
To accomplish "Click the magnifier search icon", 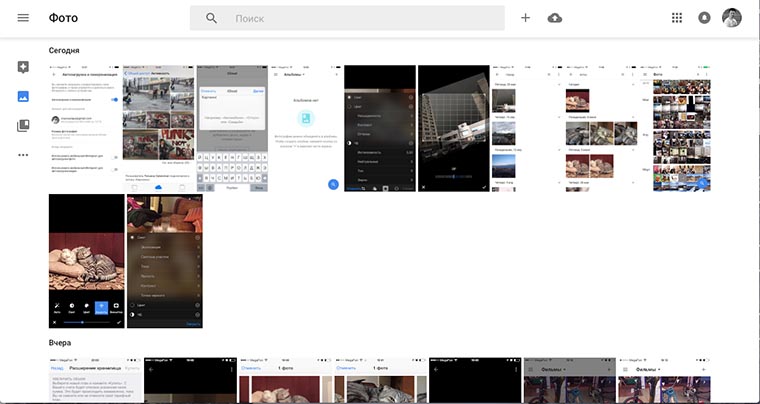I will [x=211, y=18].
